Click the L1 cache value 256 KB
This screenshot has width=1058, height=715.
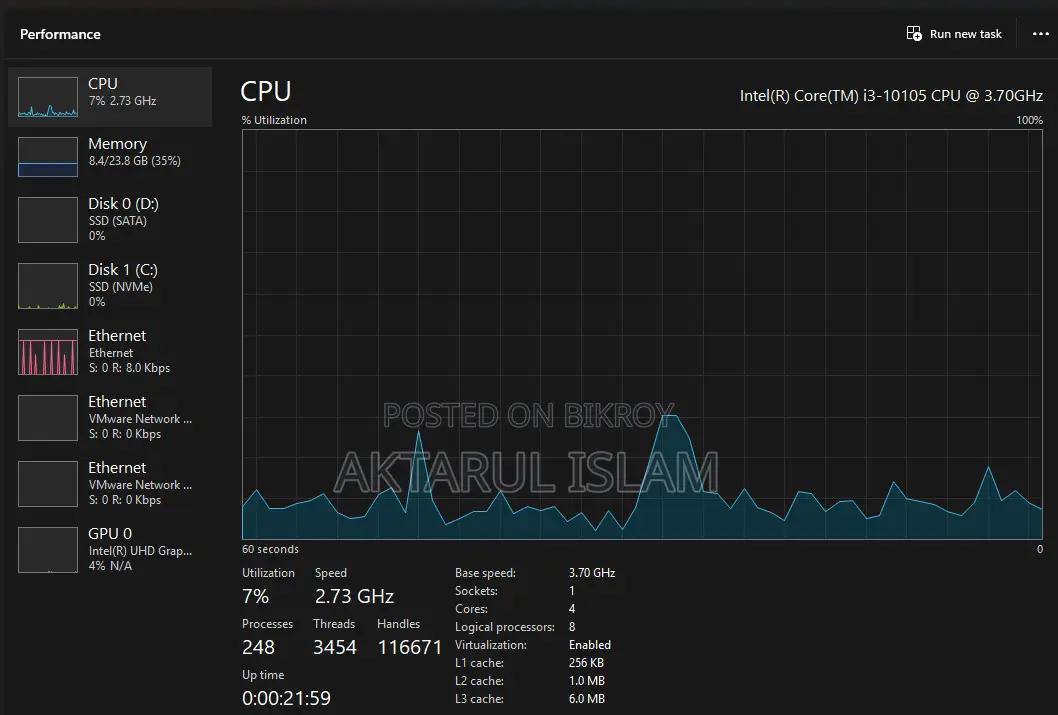[586, 663]
